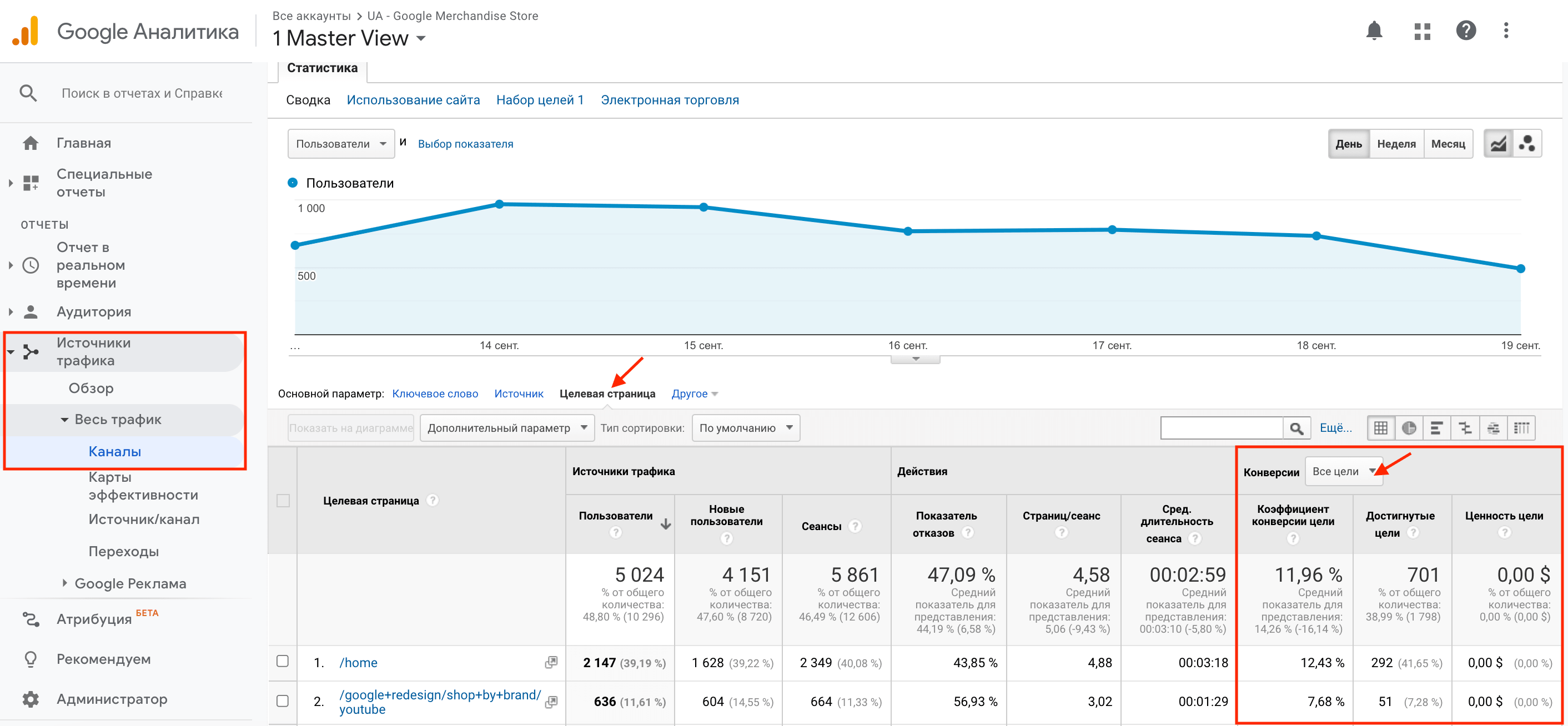1568x726 pixels.
Task: Collapse the chart area handle below timeline
Action: click(915, 360)
